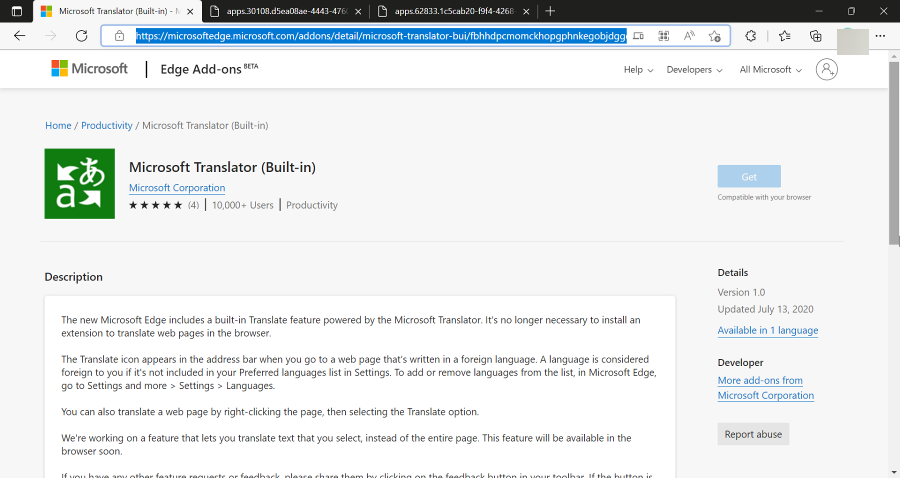Open the tab actions menu icon
The width and height of the screenshot is (900, 478).
point(17,11)
